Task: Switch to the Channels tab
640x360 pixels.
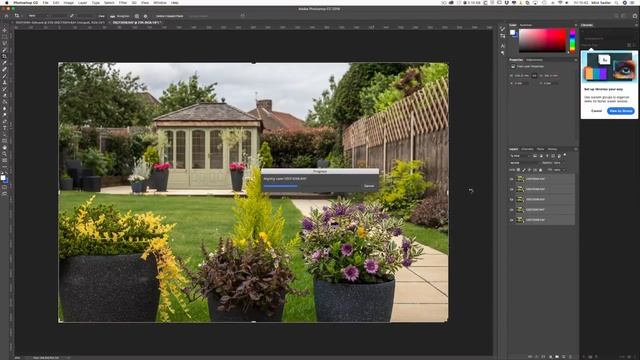Action: pos(527,149)
